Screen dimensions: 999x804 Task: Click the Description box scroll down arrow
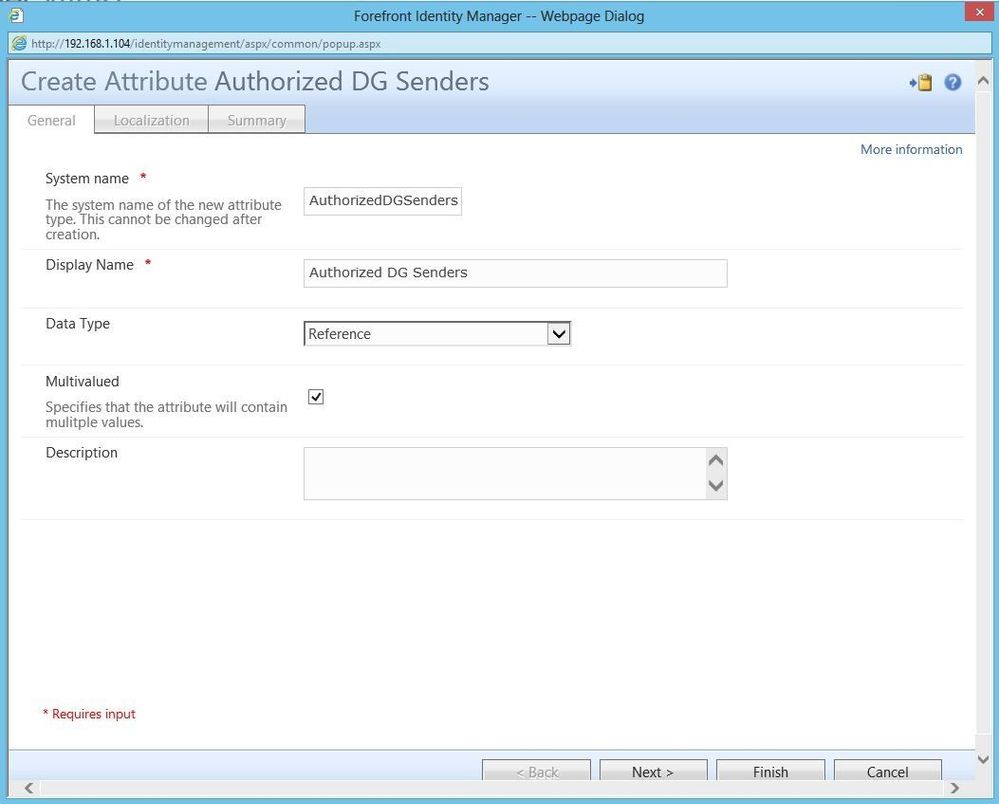coord(716,485)
